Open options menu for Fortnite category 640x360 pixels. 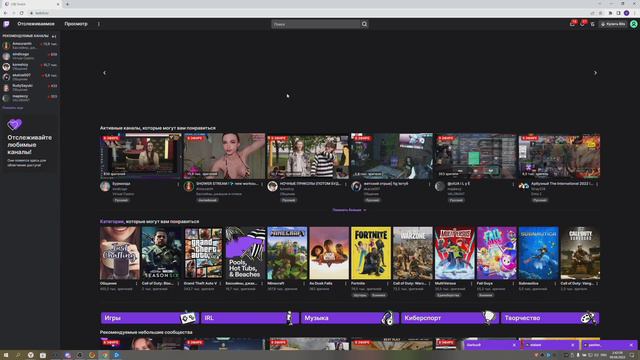(x=388, y=283)
